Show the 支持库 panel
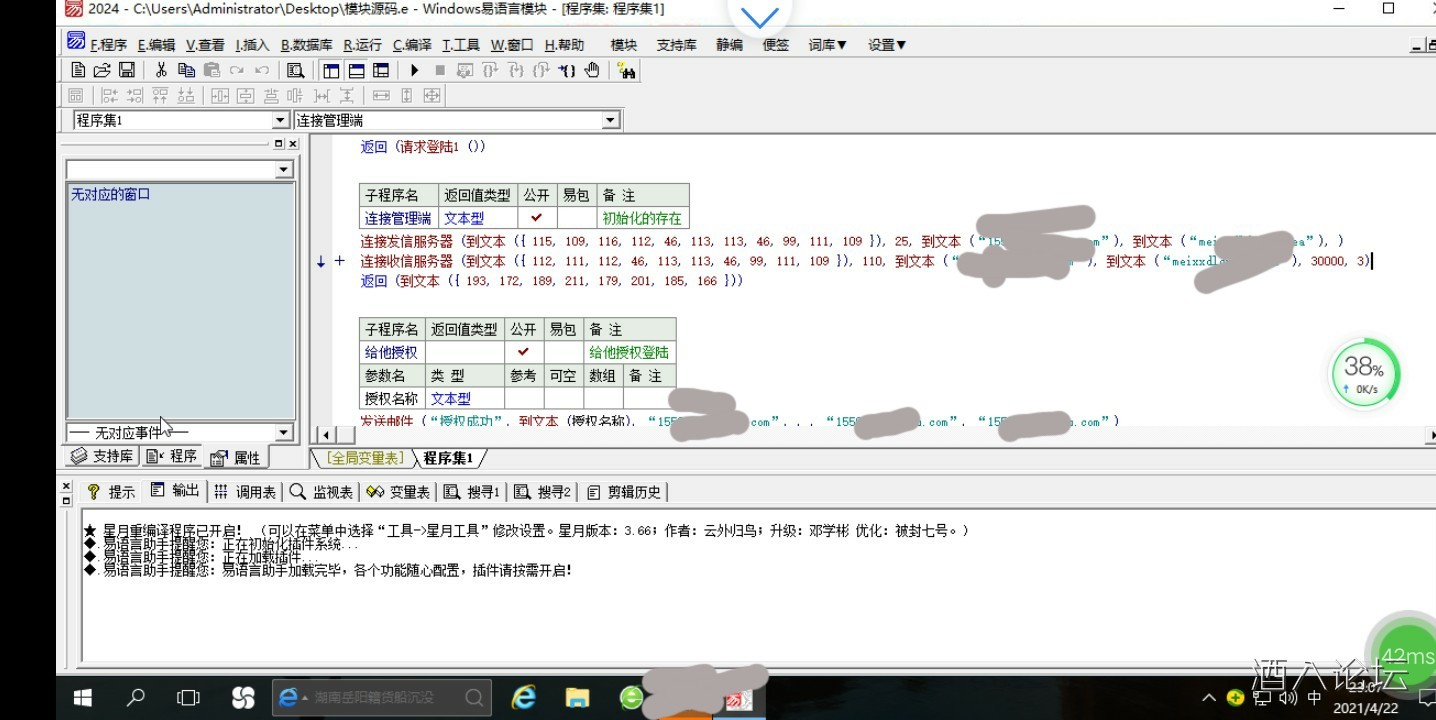Image resolution: width=1436 pixels, height=720 pixels. (x=100, y=456)
